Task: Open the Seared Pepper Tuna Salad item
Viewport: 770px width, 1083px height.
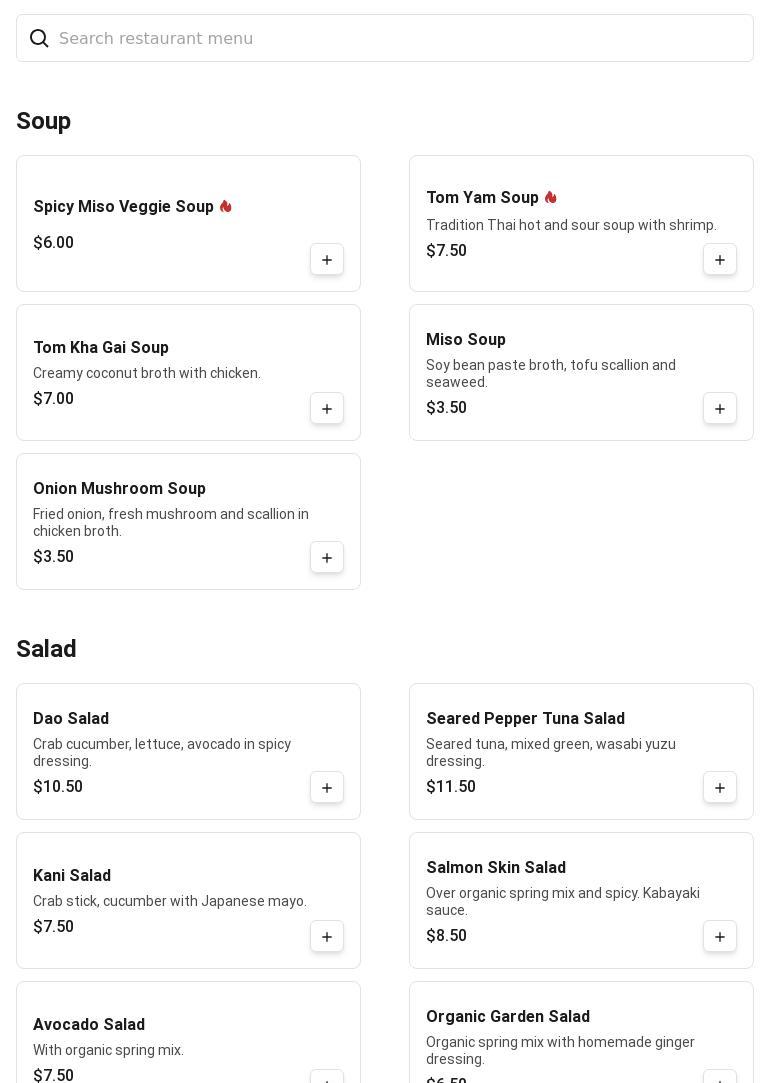Action: 525,719
